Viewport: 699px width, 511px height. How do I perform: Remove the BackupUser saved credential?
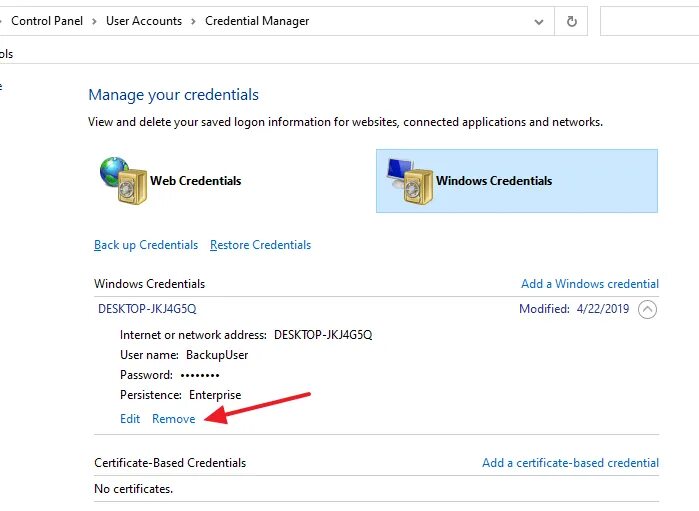pos(174,419)
